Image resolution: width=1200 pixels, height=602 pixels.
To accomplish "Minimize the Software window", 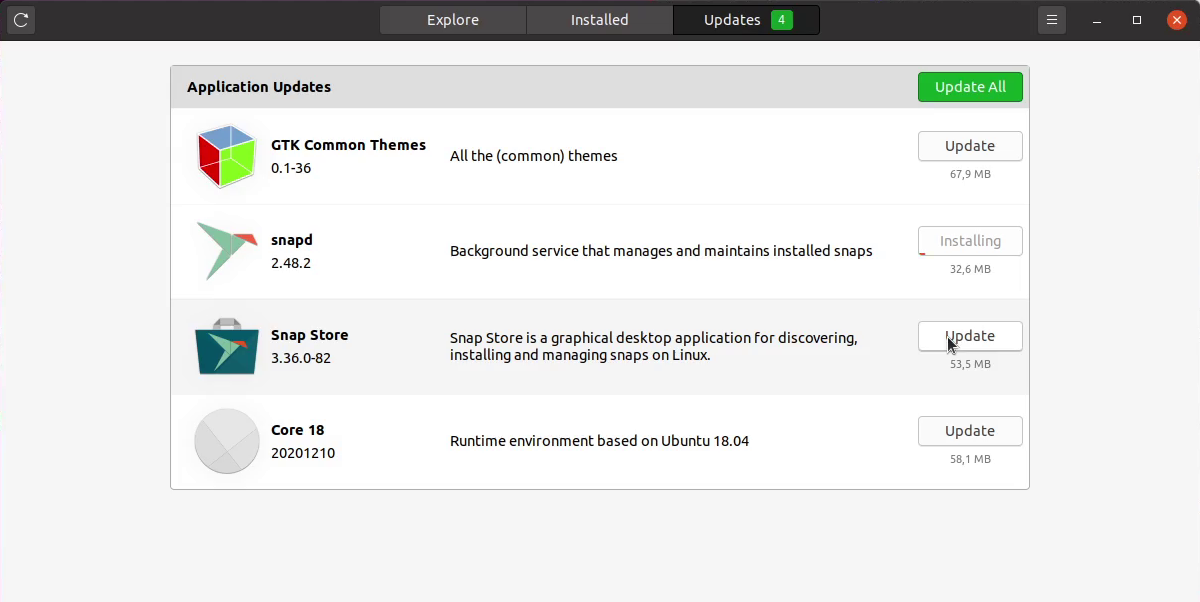I will point(1098,20).
